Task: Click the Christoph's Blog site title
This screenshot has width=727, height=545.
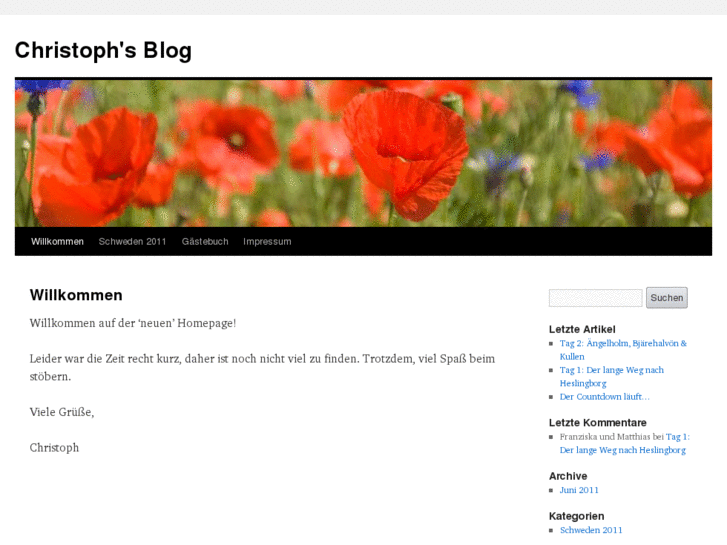Action: point(103,51)
